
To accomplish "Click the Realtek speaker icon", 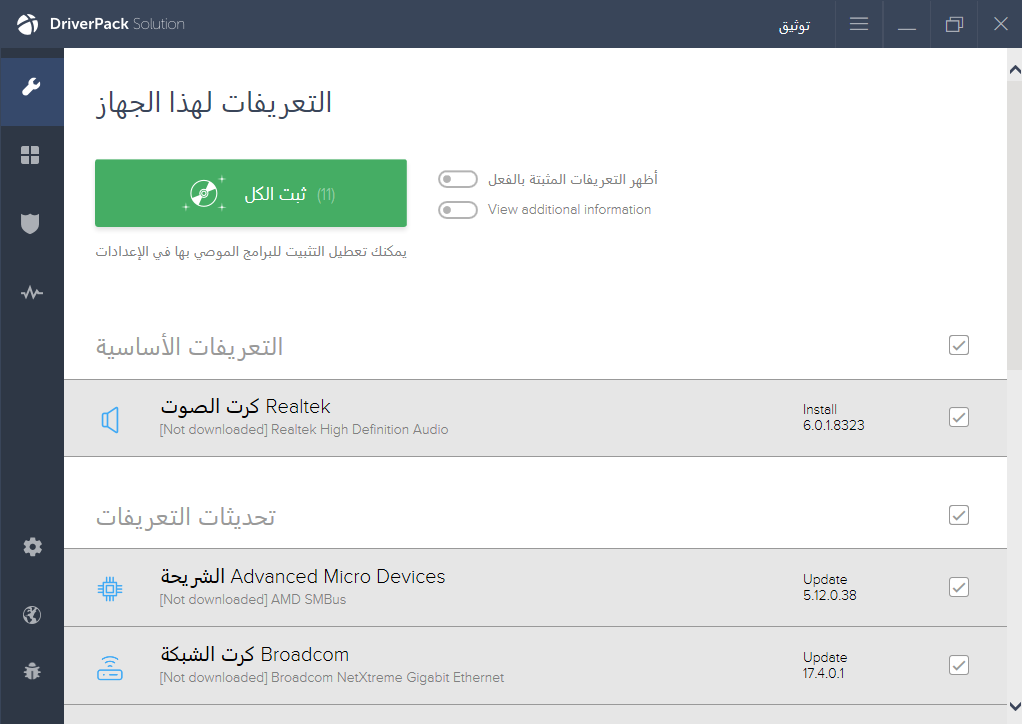I will (110, 420).
